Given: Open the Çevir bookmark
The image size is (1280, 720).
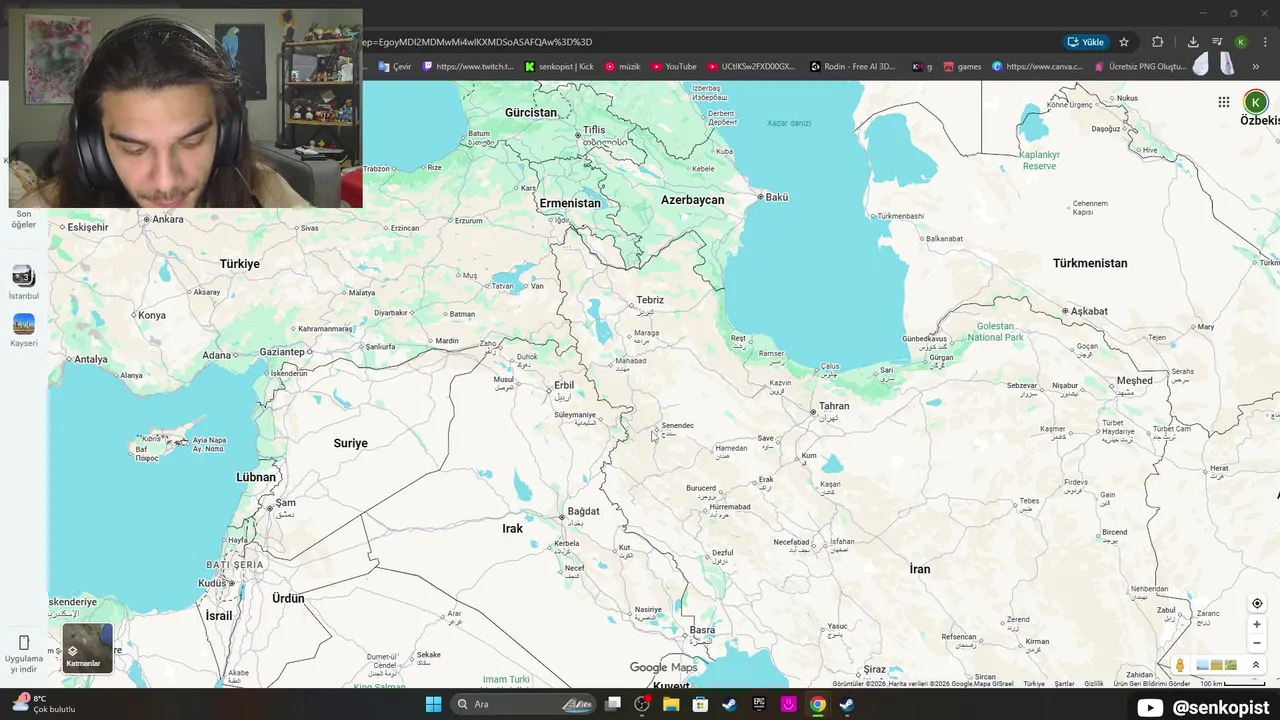Looking at the screenshot, I should (395, 67).
